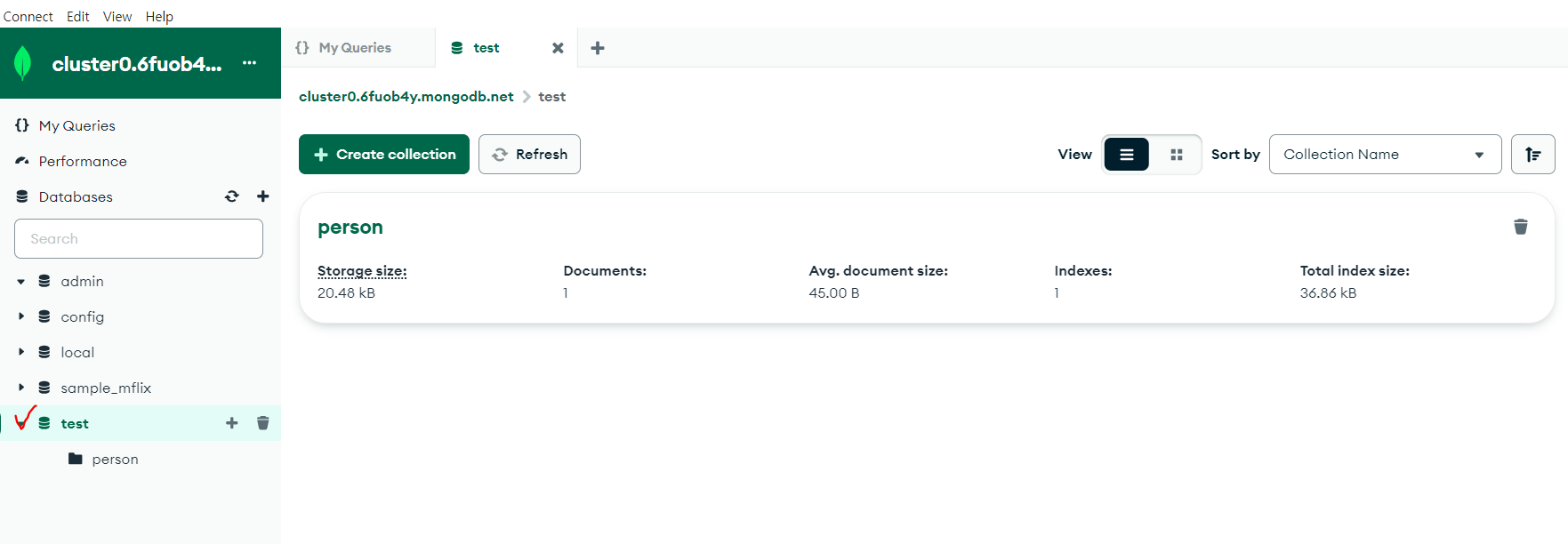Click the local database icon
This screenshot has height=544, width=1568.
(44, 352)
